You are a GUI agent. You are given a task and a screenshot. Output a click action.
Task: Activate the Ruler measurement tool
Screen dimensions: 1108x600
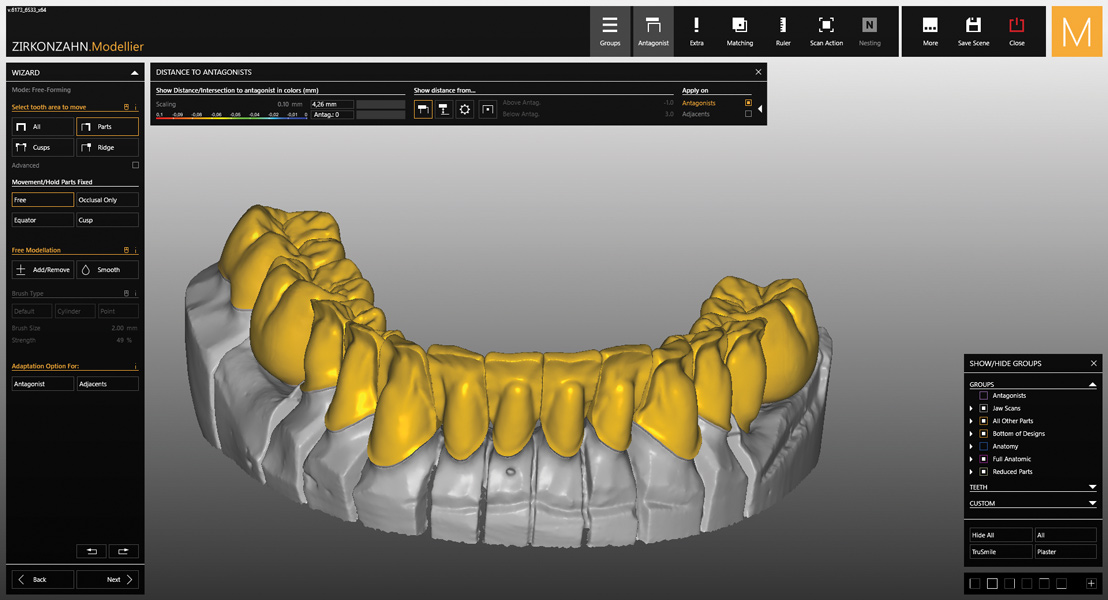[783, 31]
